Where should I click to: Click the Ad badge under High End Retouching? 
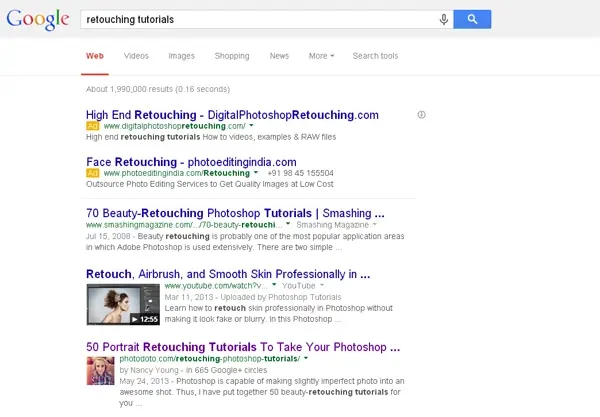[92, 126]
